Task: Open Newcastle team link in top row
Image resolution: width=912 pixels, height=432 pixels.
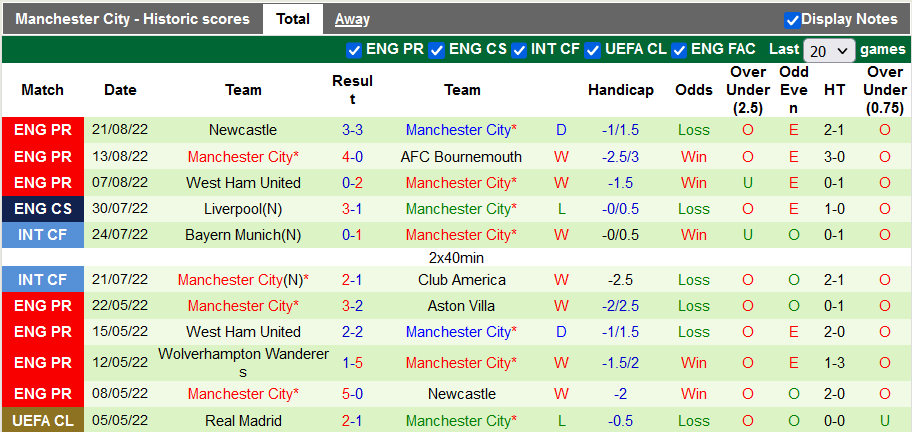Action: tap(243, 130)
